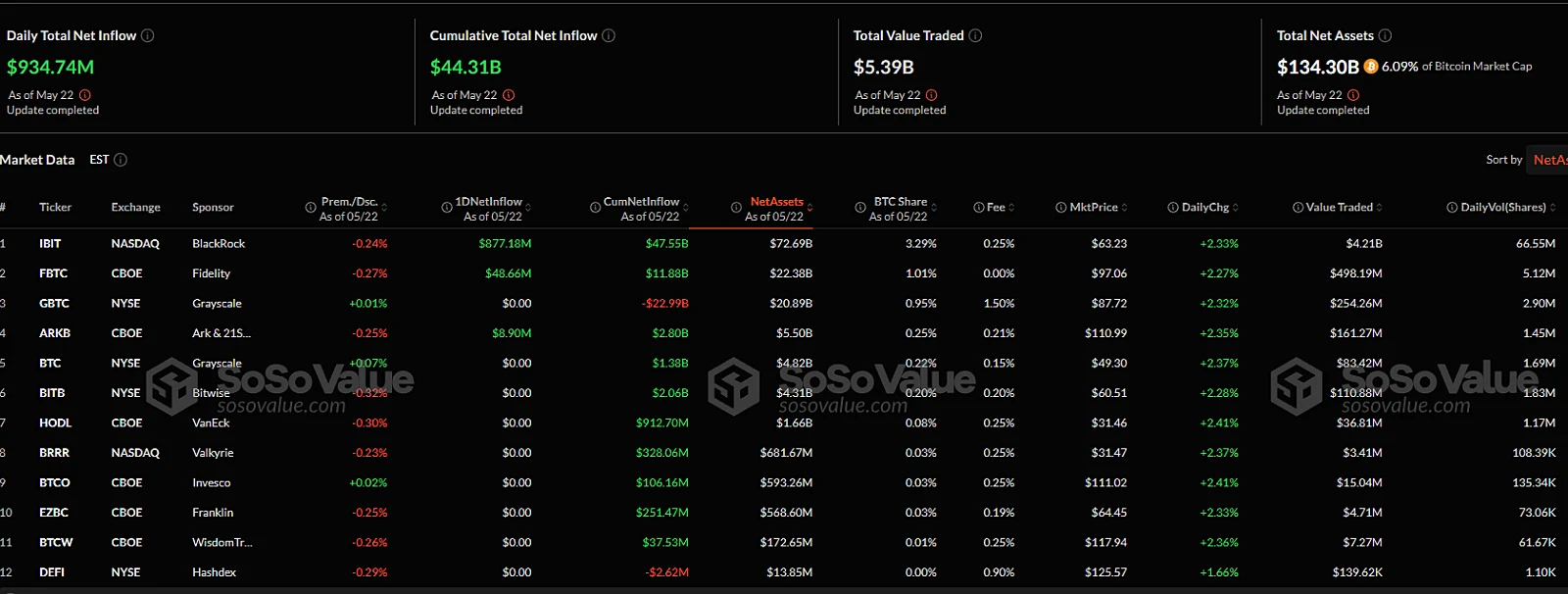This screenshot has width=1568, height=594.
Task: Click sort arrows on NetAssets column
Action: (x=809, y=208)
